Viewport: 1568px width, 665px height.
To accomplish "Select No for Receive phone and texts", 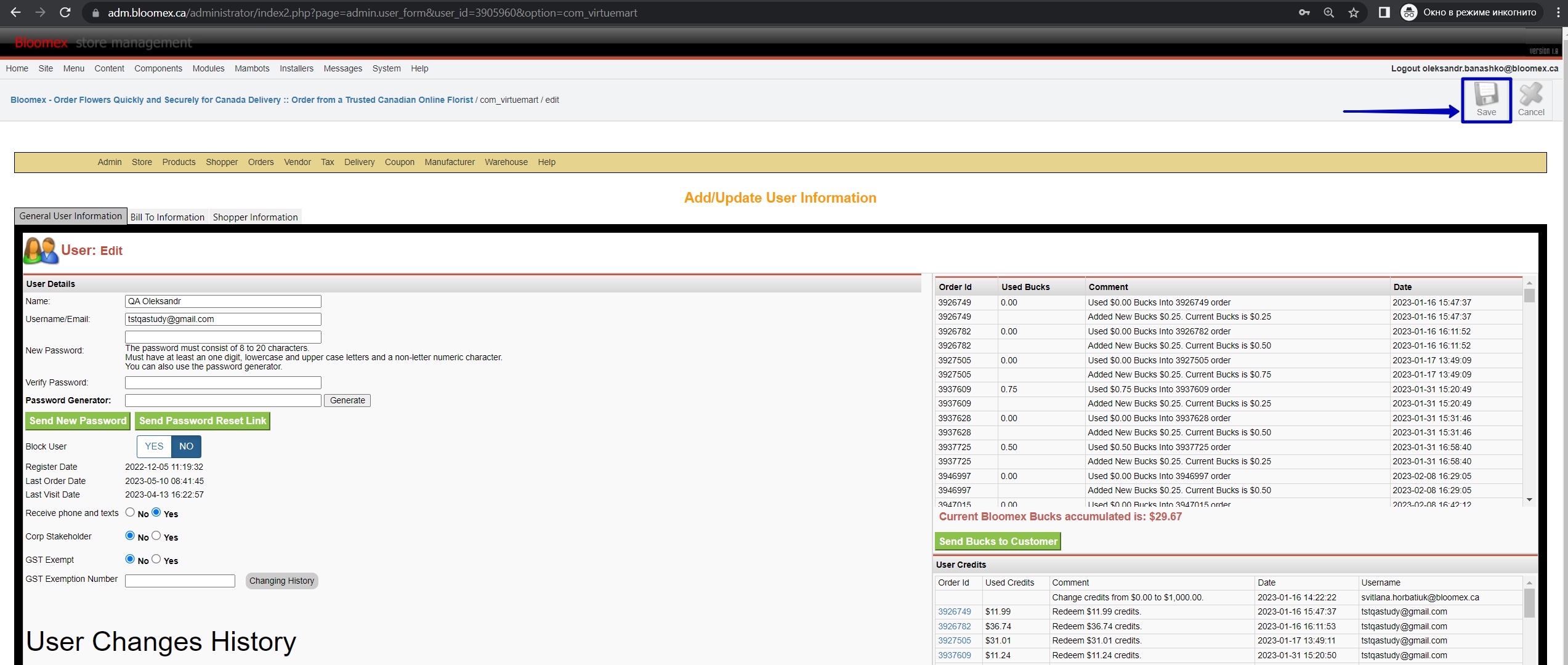I will [130, 512].
